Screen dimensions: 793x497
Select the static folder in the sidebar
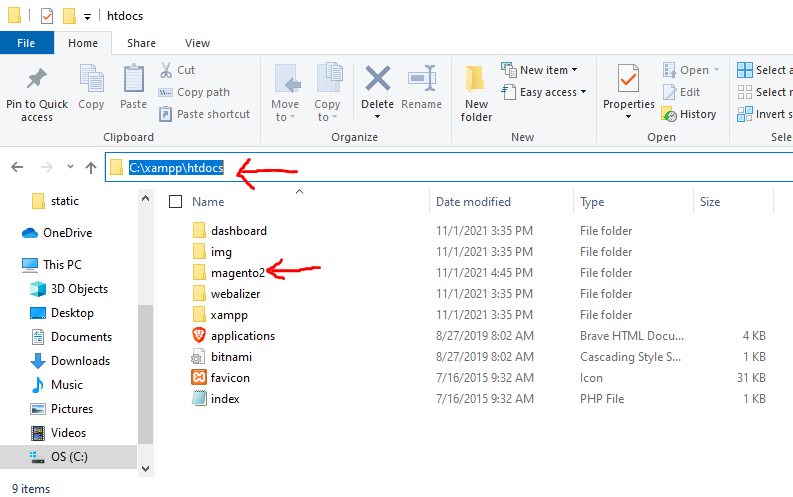point(55,201)
